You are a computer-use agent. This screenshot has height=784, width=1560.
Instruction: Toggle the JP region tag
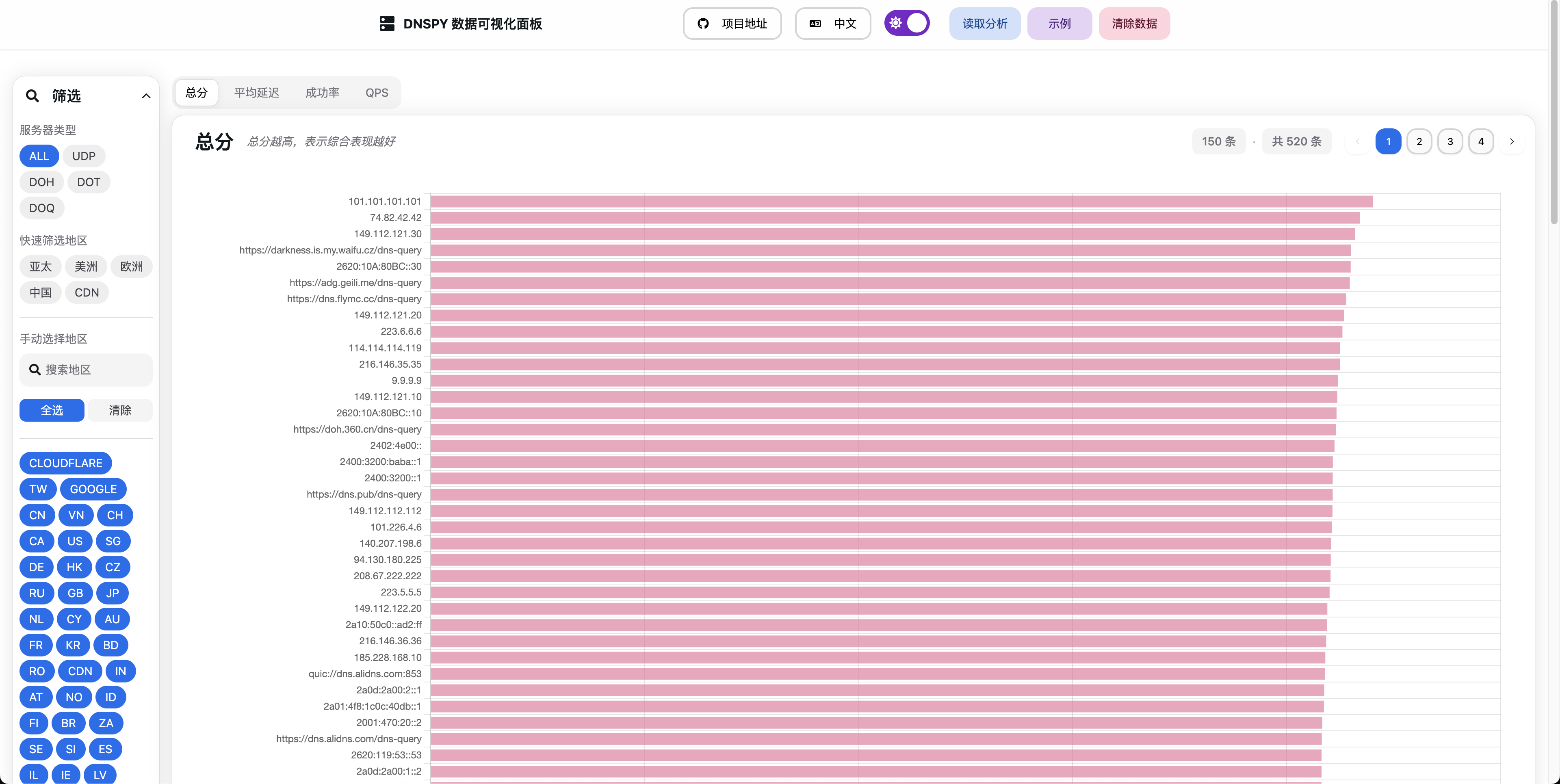click(x=113, y=593)
